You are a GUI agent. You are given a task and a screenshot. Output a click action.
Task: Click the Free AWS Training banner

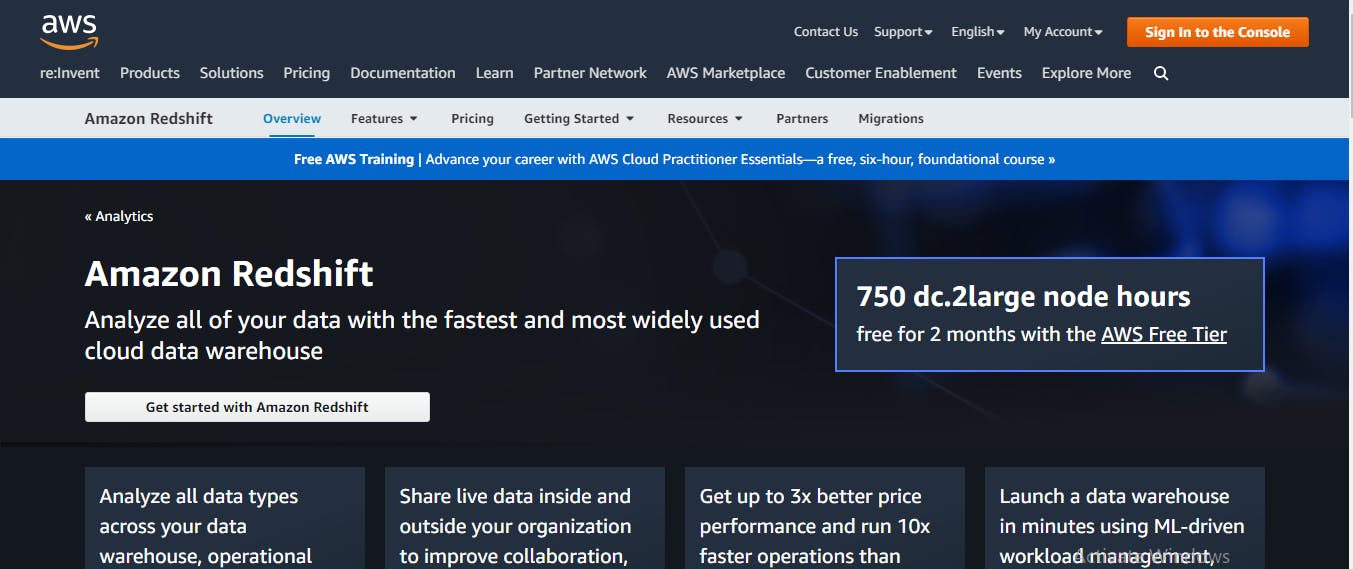675,159
